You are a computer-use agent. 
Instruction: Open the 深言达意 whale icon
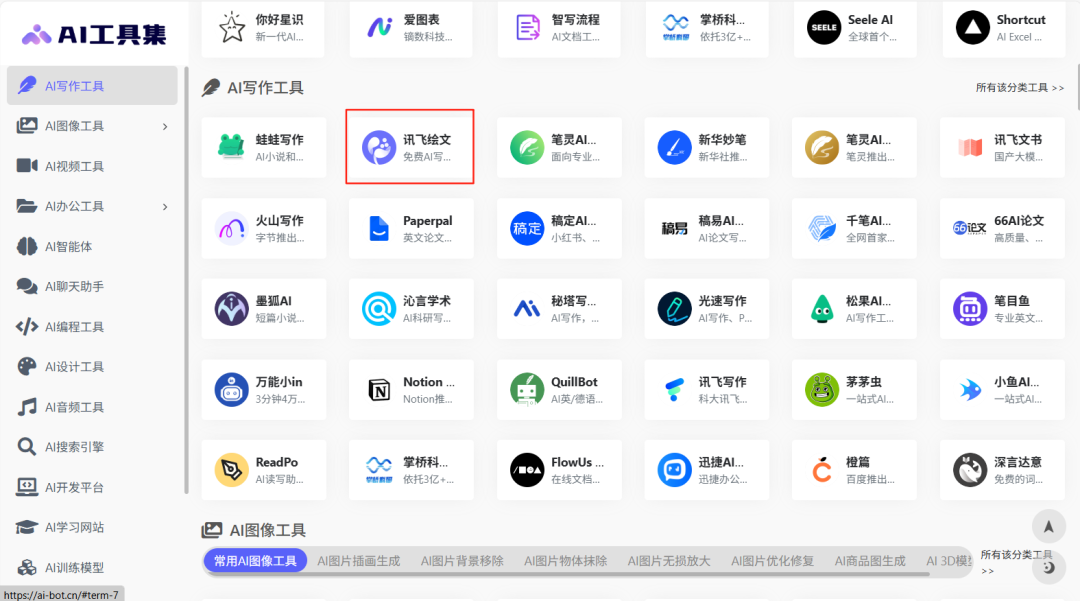pos(970,470)
